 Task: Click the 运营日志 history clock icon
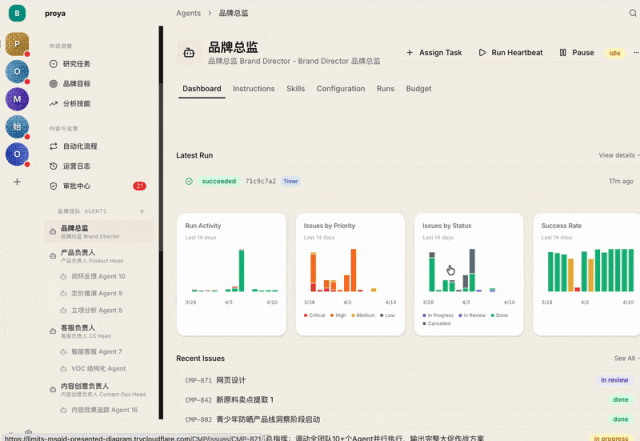(53, 166)
